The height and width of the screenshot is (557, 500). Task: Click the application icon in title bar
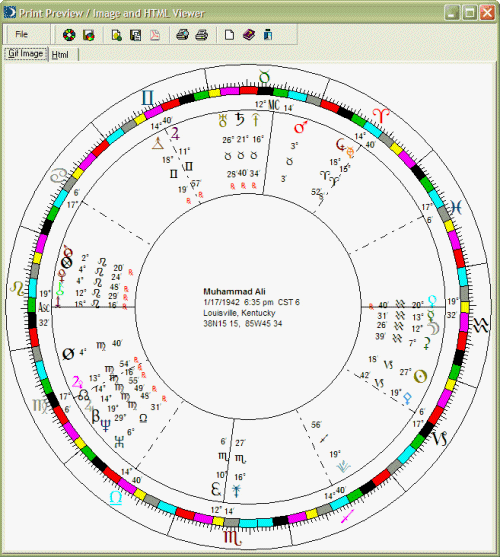click(x=10, y=12)
